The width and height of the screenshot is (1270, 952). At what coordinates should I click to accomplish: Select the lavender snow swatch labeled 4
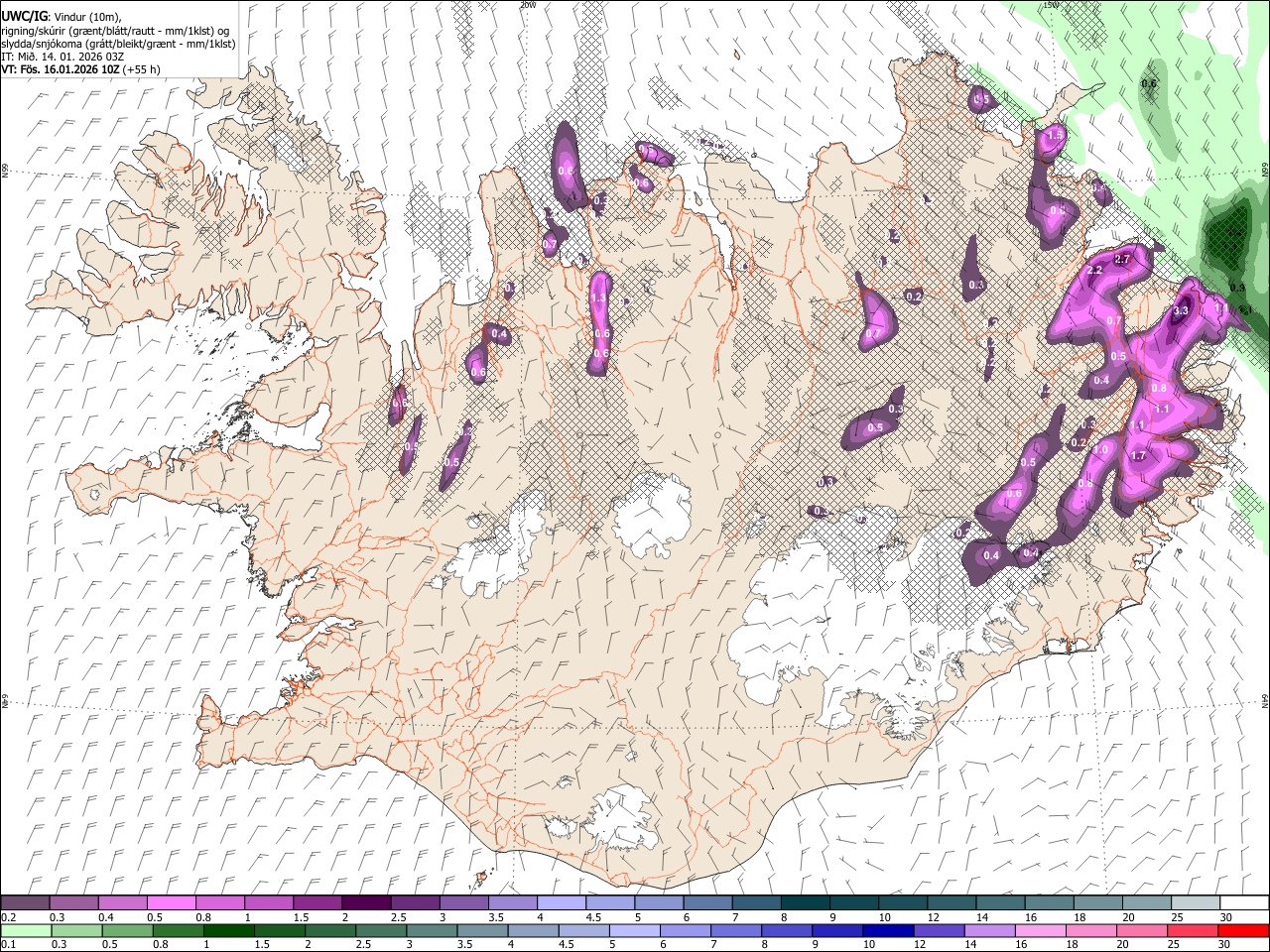[561, 903]
